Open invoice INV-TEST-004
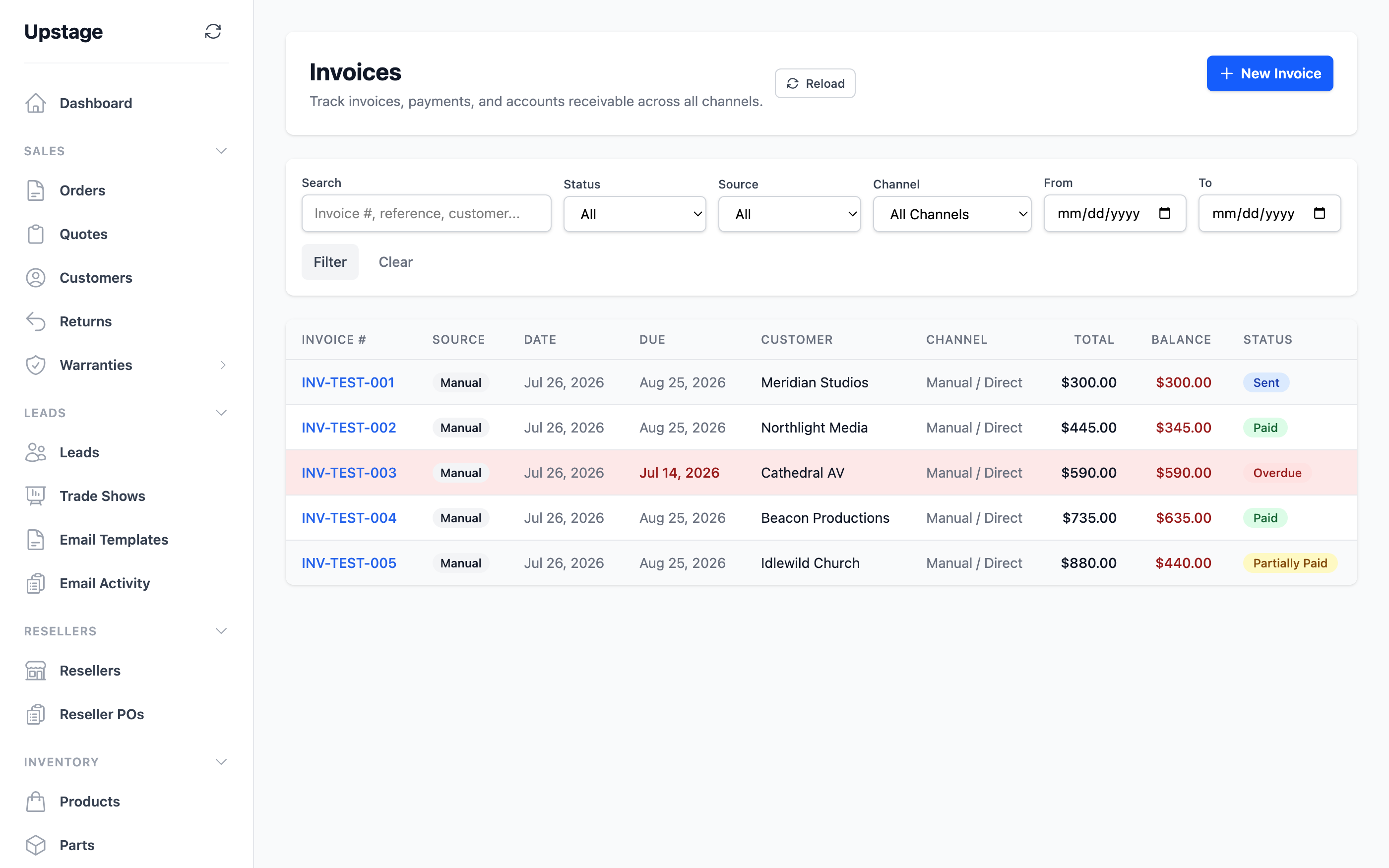 [349, 518]
